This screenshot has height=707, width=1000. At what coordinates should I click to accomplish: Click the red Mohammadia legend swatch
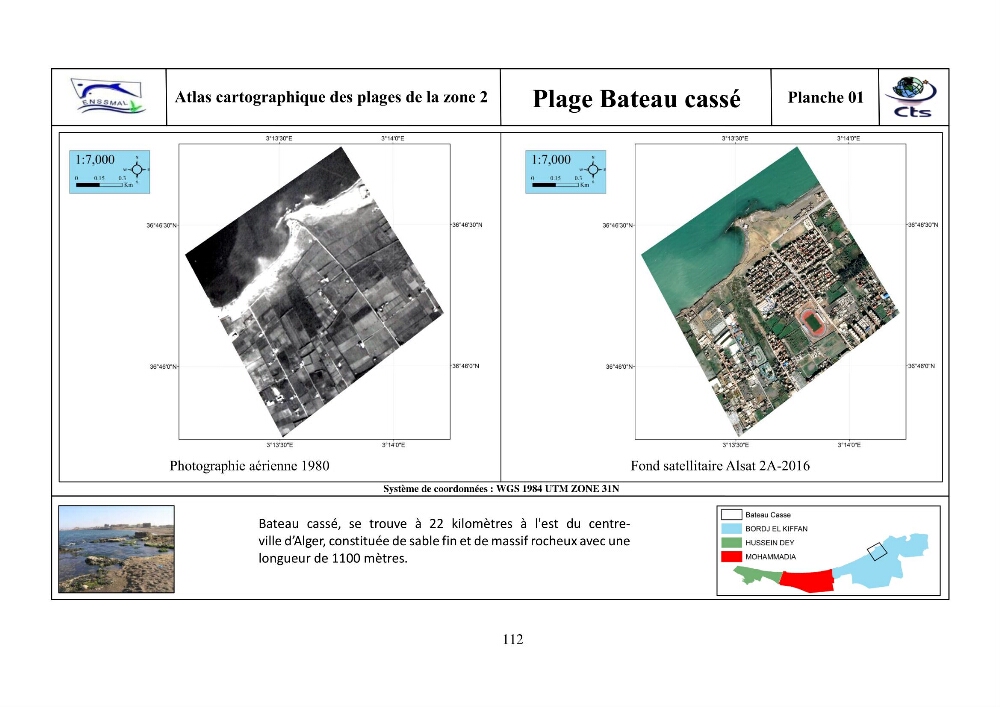tap(732, 557)
